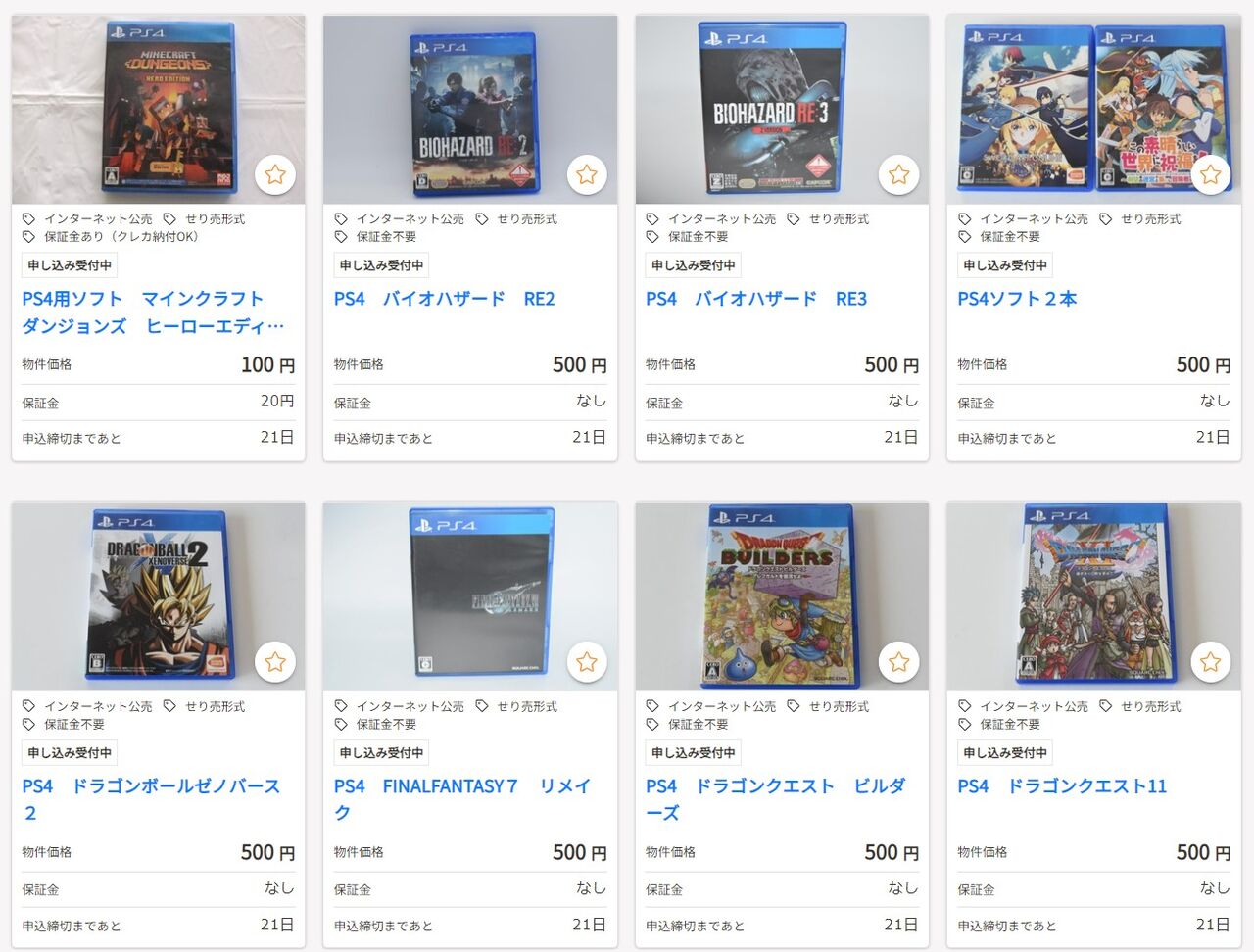Toggle favorite star on Biohazard RE2 item
This screenshot has height=952, width=1254.
[587, 175]
